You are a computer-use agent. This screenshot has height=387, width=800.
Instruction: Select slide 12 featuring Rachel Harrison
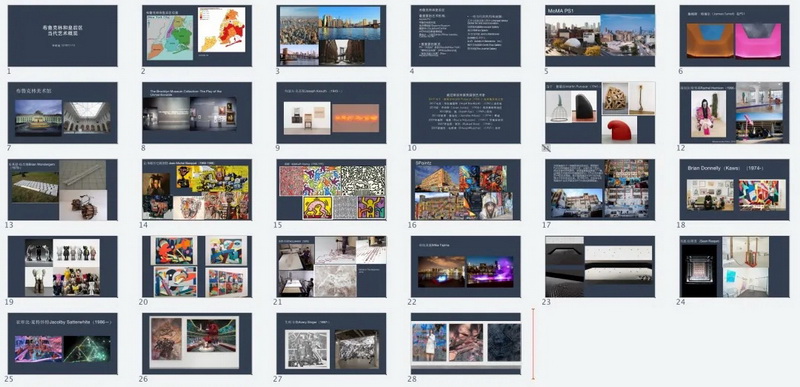(734, 113)
